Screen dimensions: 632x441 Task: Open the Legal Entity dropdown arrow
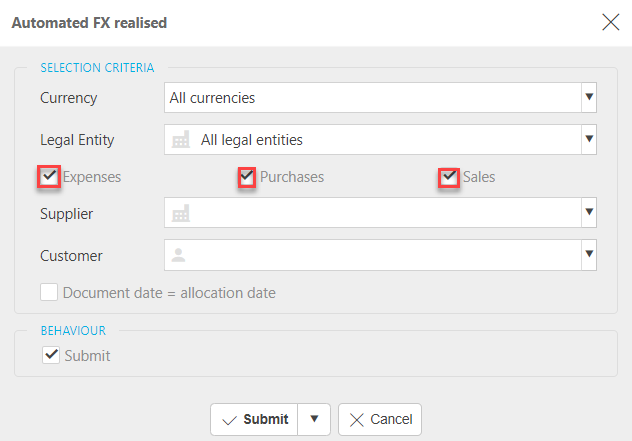pos(589,140)
